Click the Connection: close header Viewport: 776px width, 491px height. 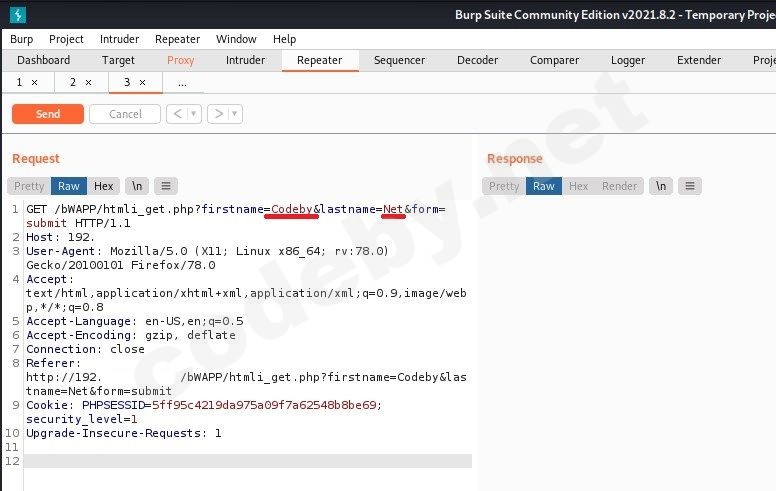pyautogui.click(x=85, y=349)
